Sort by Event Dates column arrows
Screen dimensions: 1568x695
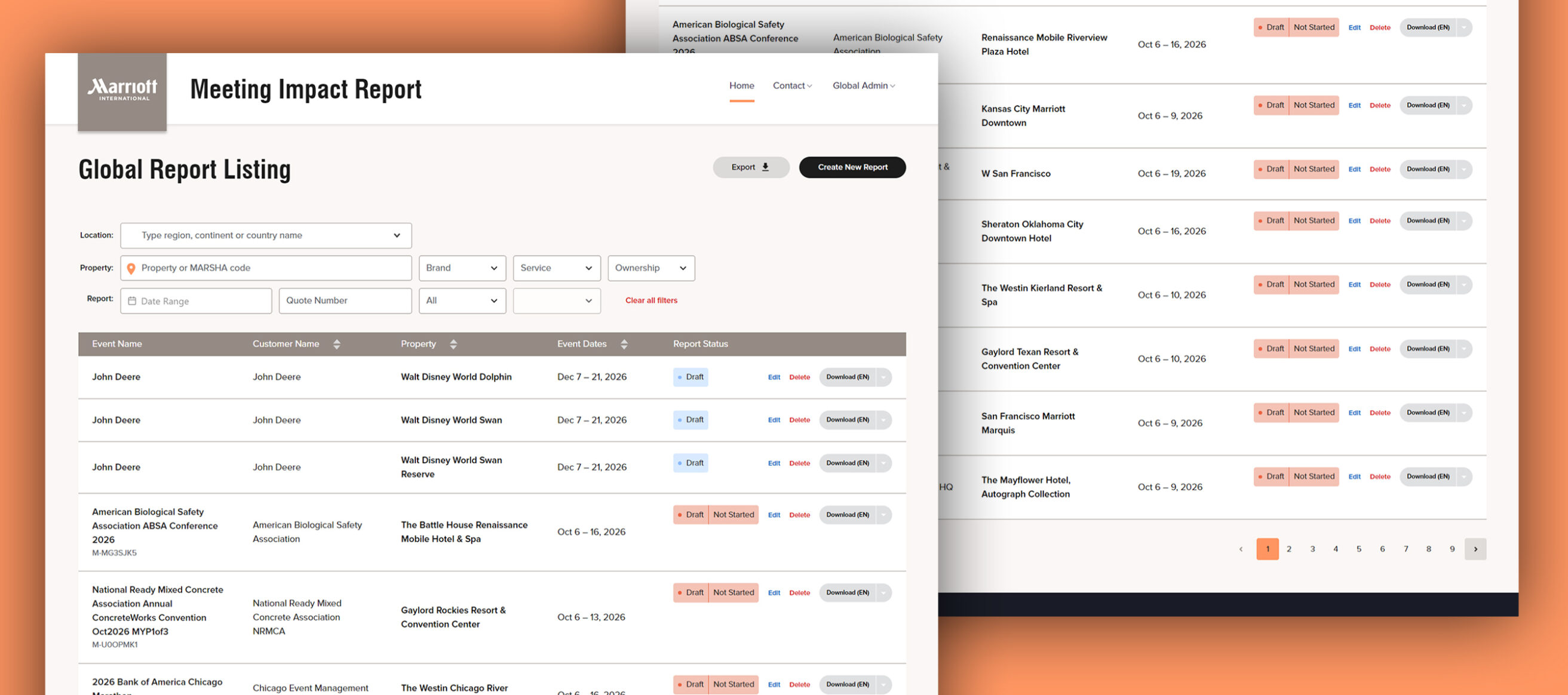pos(624,345)
